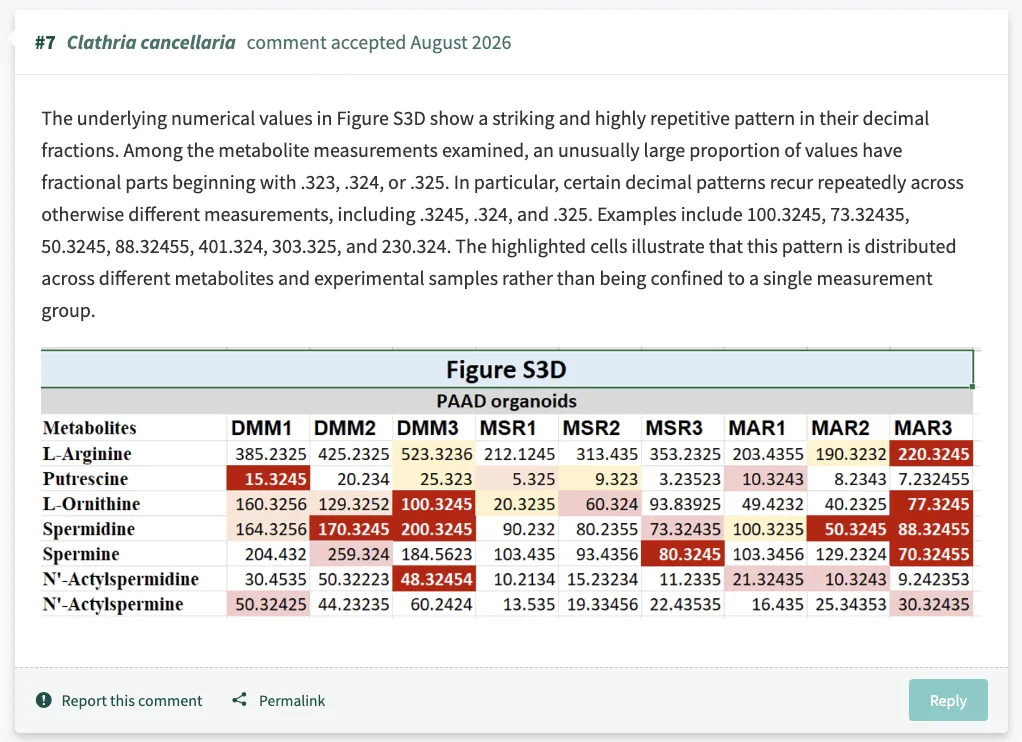Click the 170.3245 Spermidine DMM2 cell
Image resolution: width=1022 pixels, height=742 pixels.
point(351,529)
